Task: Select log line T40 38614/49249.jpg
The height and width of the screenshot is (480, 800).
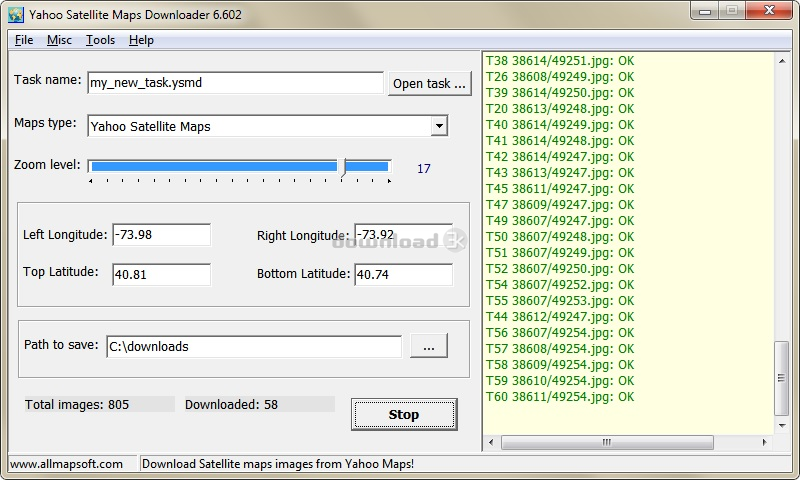Action: [x=560, y=124]
